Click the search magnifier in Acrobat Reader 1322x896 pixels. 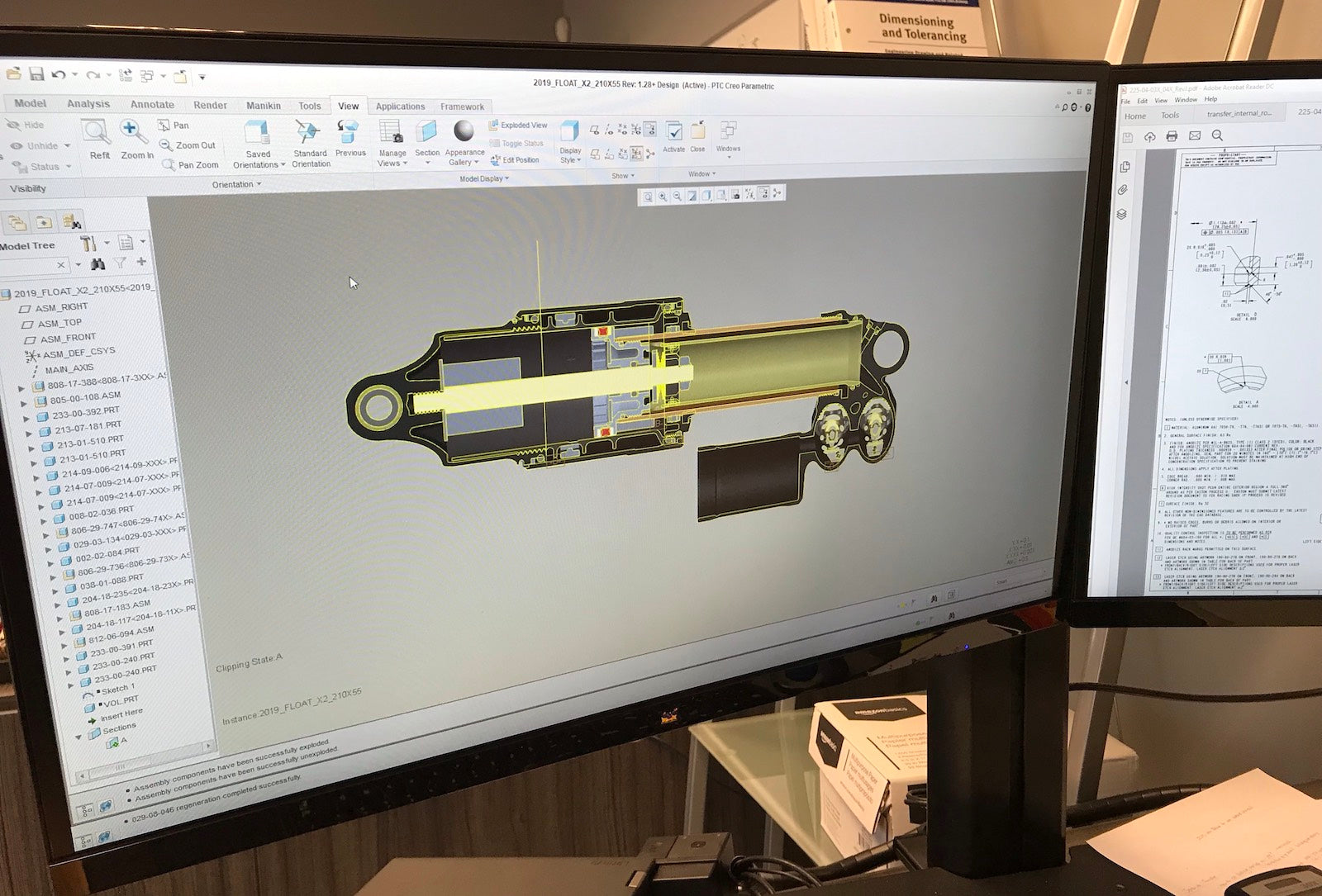(x=1217, y=135)
